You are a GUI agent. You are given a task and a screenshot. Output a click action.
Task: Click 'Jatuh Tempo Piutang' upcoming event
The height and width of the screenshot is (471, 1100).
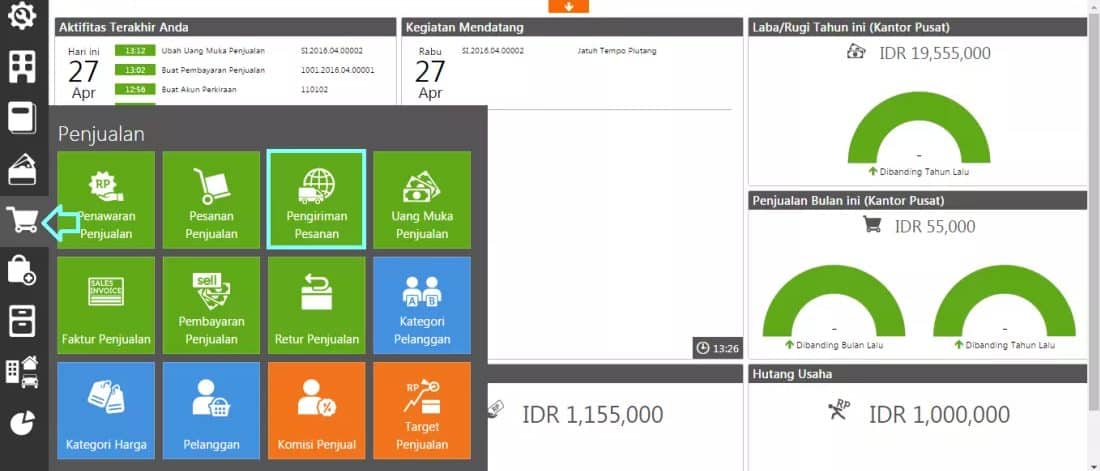click(x=617, y=51)
